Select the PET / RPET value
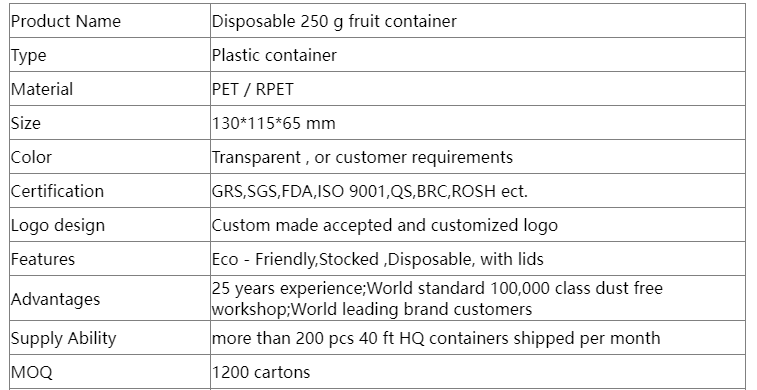757x390 pixels. [x=252, y=89]
